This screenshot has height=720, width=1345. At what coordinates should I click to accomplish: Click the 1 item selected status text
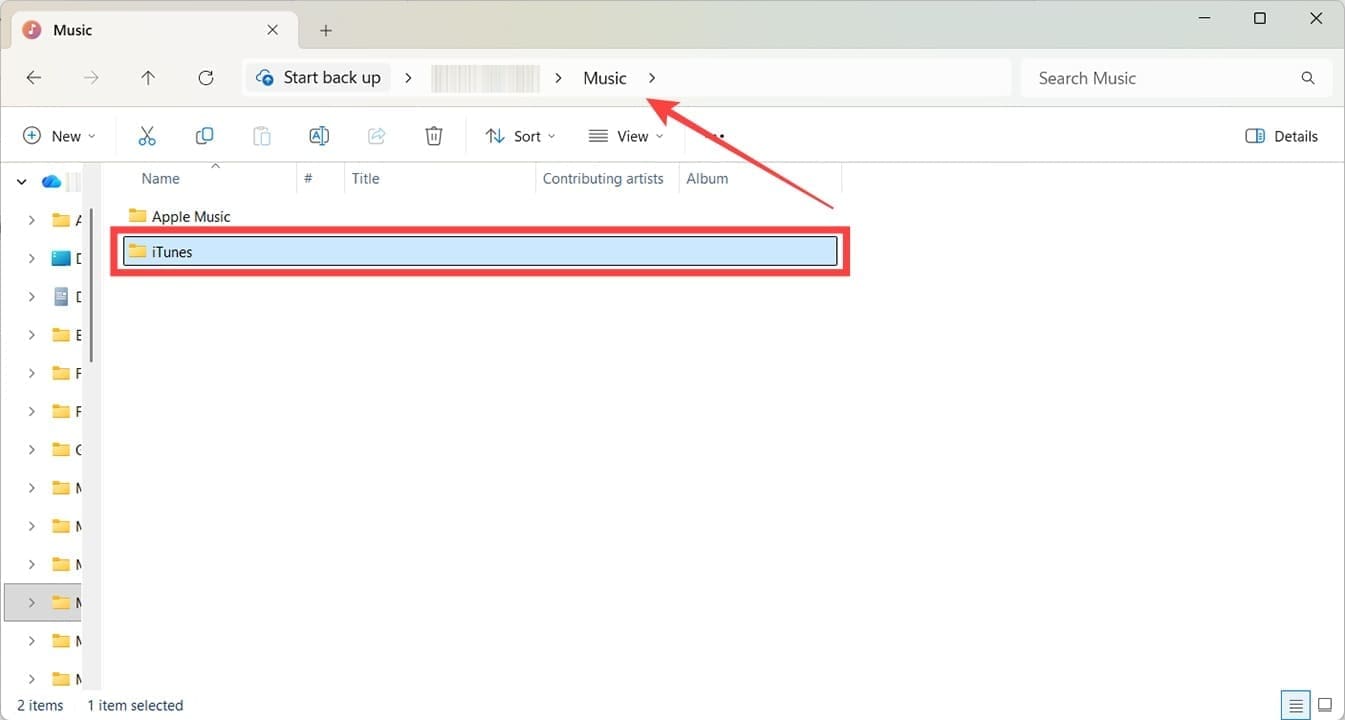tap(135, 705)
